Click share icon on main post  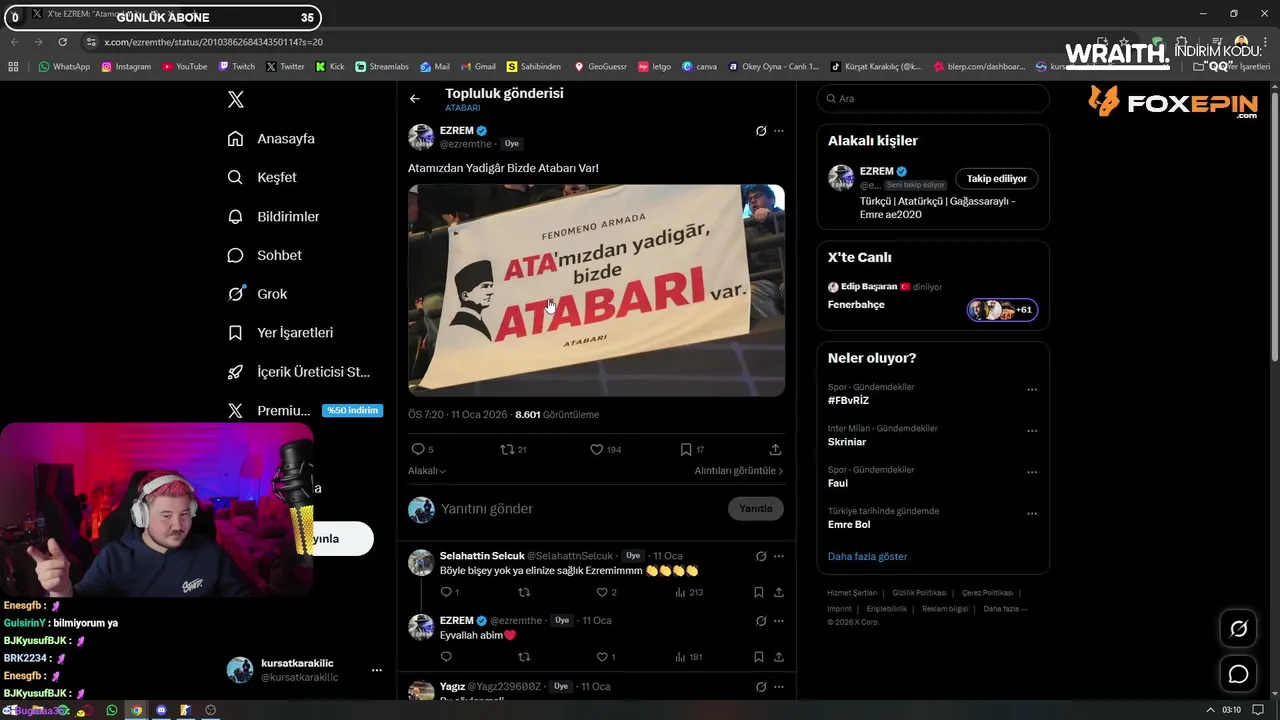pyautogui.click(x=775, y=450)
